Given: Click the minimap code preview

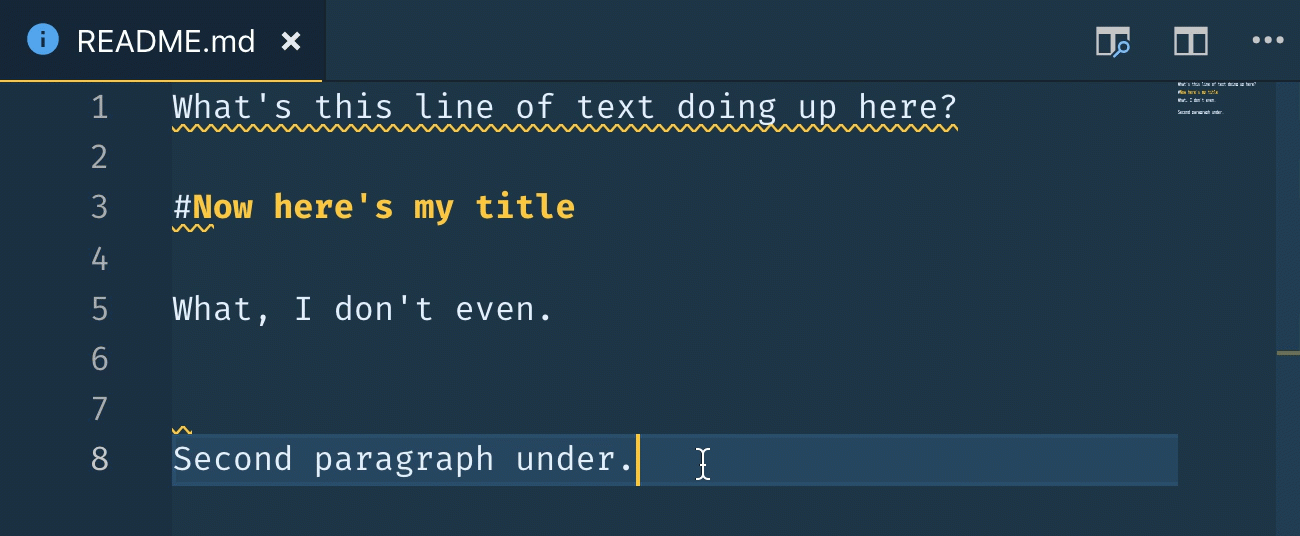Looking at the screenshot, I should (x=1215, y=97).
